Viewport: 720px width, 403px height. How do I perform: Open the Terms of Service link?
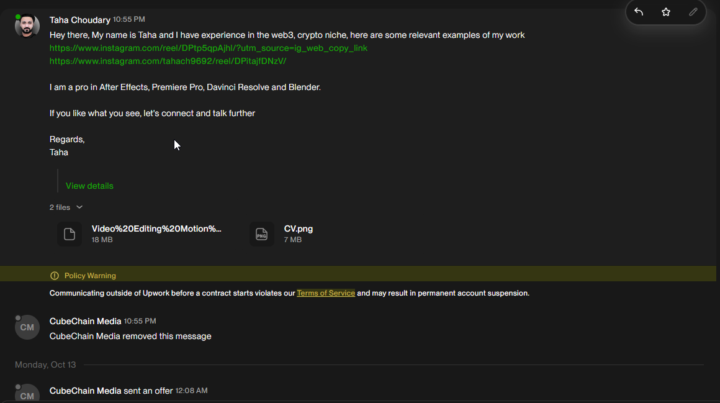coord(326,293)
